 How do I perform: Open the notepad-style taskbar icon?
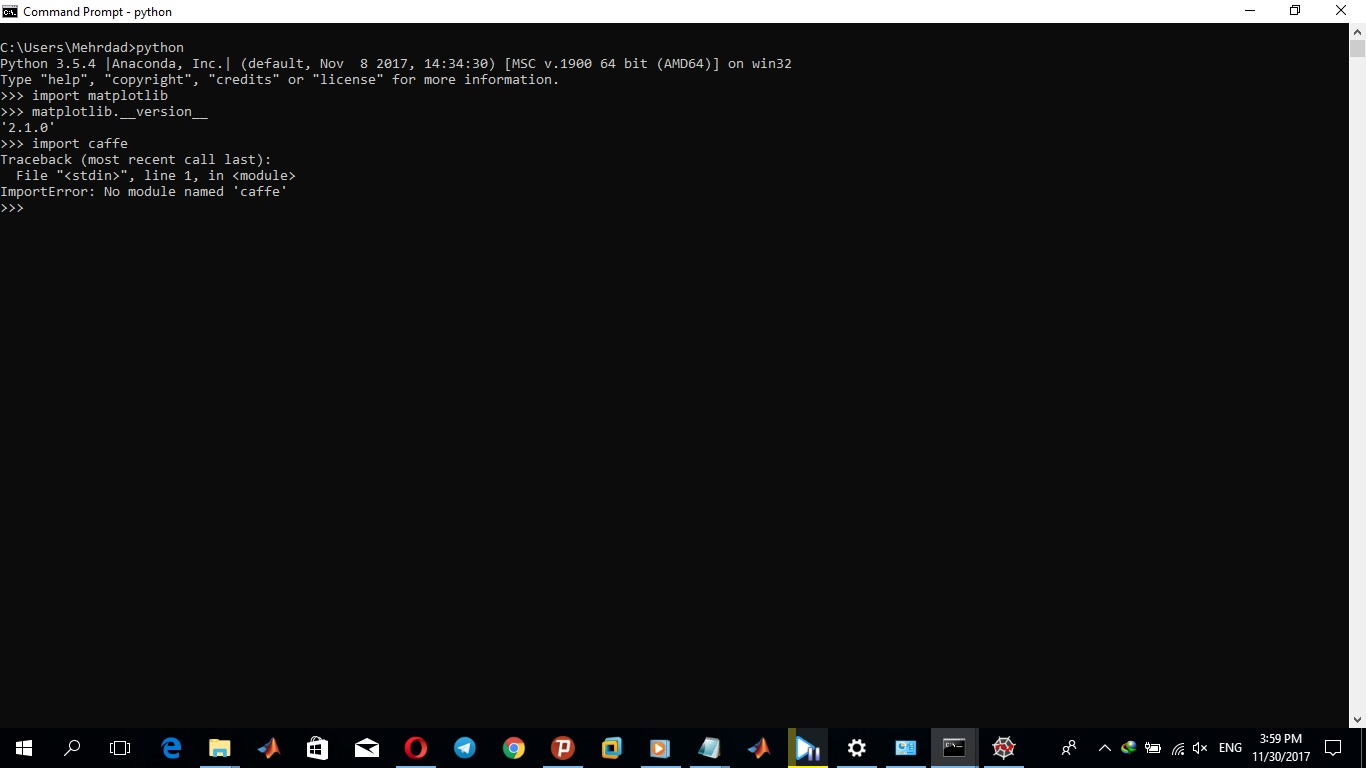tap(709, 748)
